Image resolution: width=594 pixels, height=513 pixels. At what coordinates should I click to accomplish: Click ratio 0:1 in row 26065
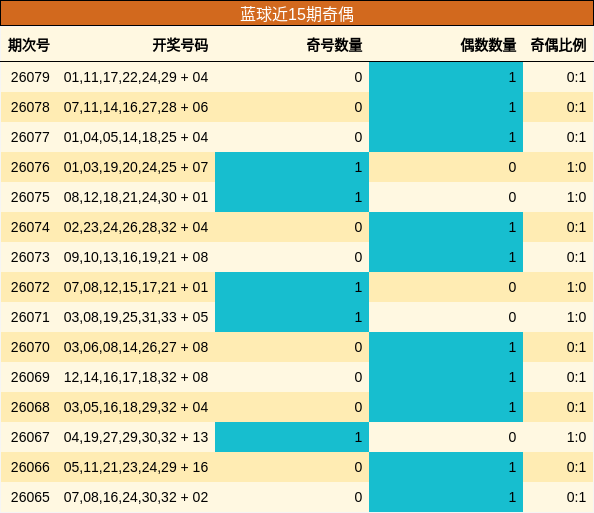pos(576,497)
